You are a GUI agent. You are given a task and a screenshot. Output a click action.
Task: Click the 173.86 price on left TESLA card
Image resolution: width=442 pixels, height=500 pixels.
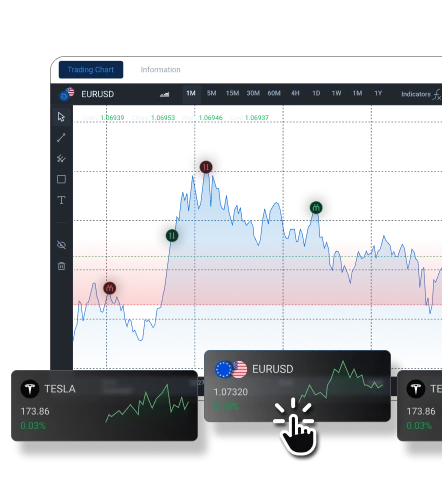point(35,411)
